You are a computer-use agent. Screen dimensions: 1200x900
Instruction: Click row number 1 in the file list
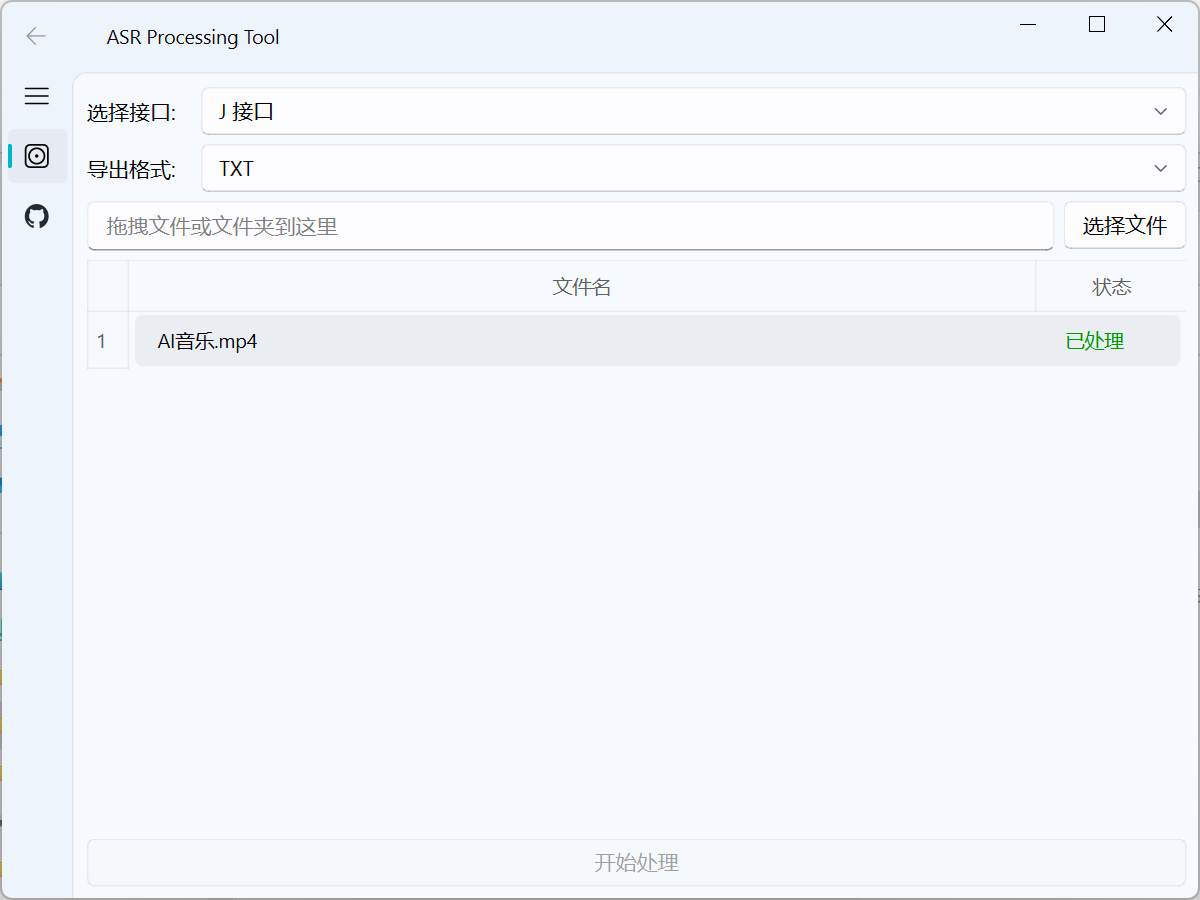pos(107,341)
